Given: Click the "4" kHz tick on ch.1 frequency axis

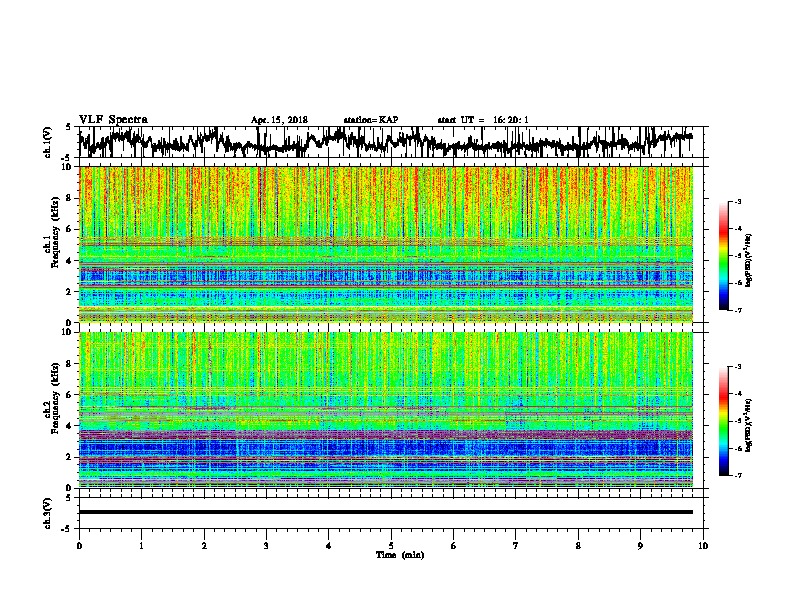Looking at the screenshot, I should pos(70,261).
